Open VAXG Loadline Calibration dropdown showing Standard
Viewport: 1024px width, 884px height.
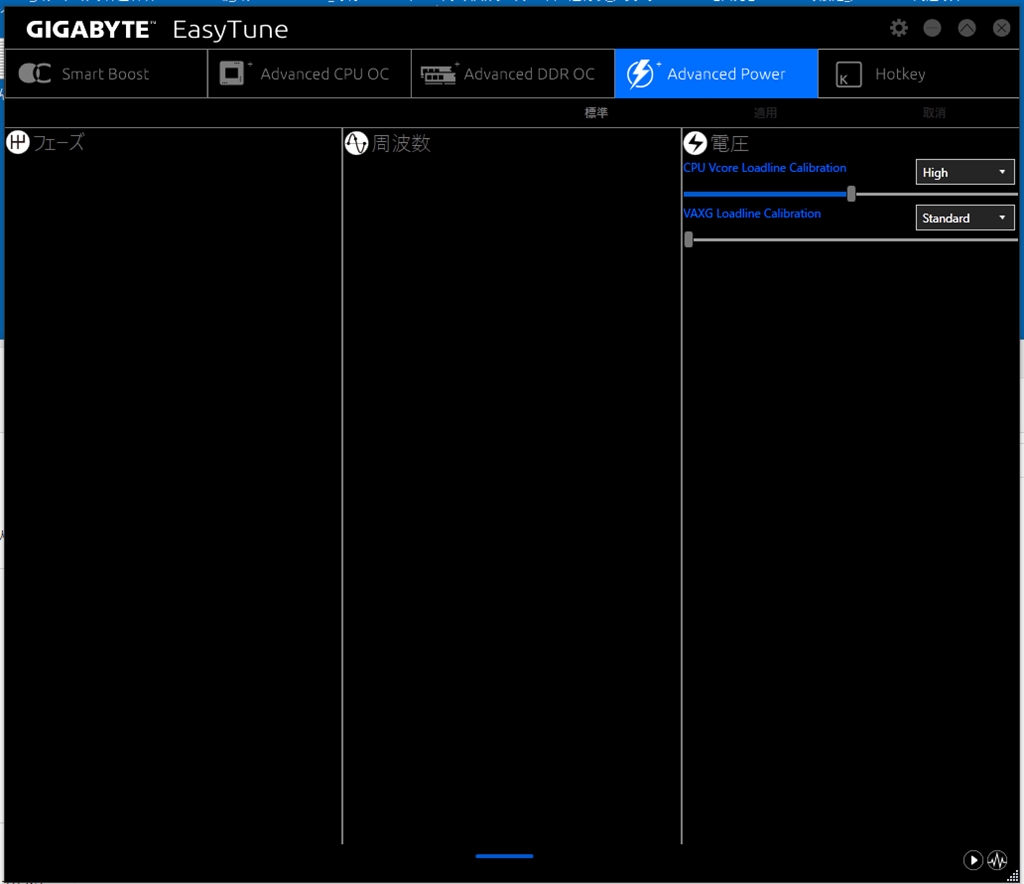tap(965, 218)
